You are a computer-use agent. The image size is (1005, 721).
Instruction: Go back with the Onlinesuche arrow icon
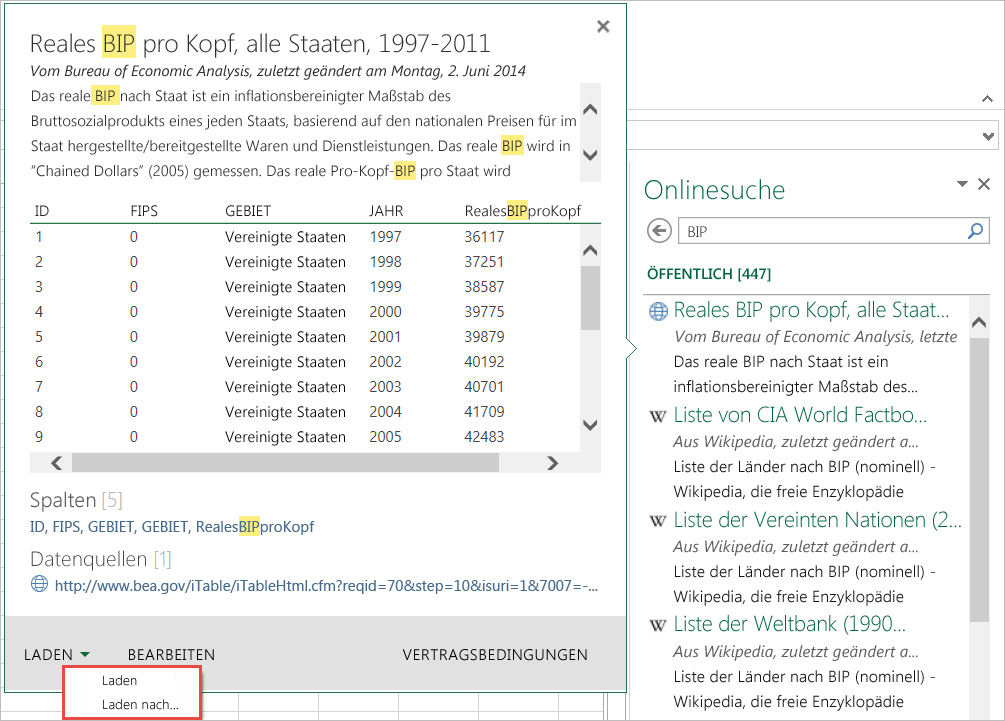click(x=659, y=231)
